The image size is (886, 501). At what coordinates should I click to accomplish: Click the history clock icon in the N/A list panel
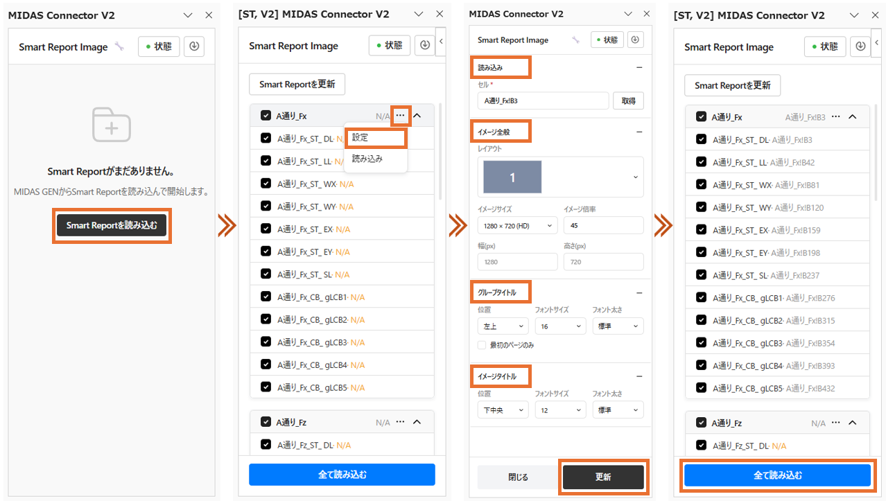[x=425, y=45]
